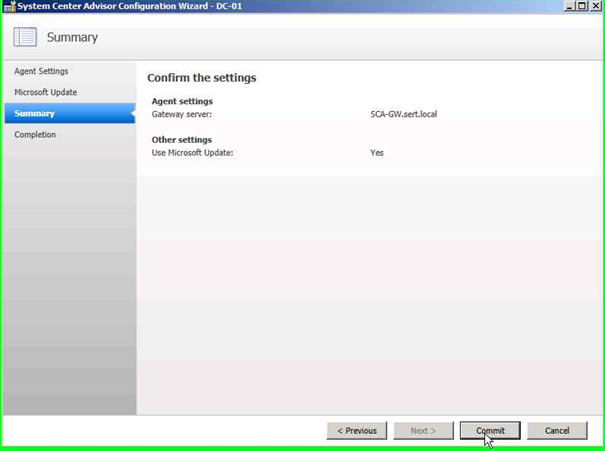The width and height of the screenshot is (605, 451).
Task: Select the Summary step in sidebar
Action: (34, 114)
